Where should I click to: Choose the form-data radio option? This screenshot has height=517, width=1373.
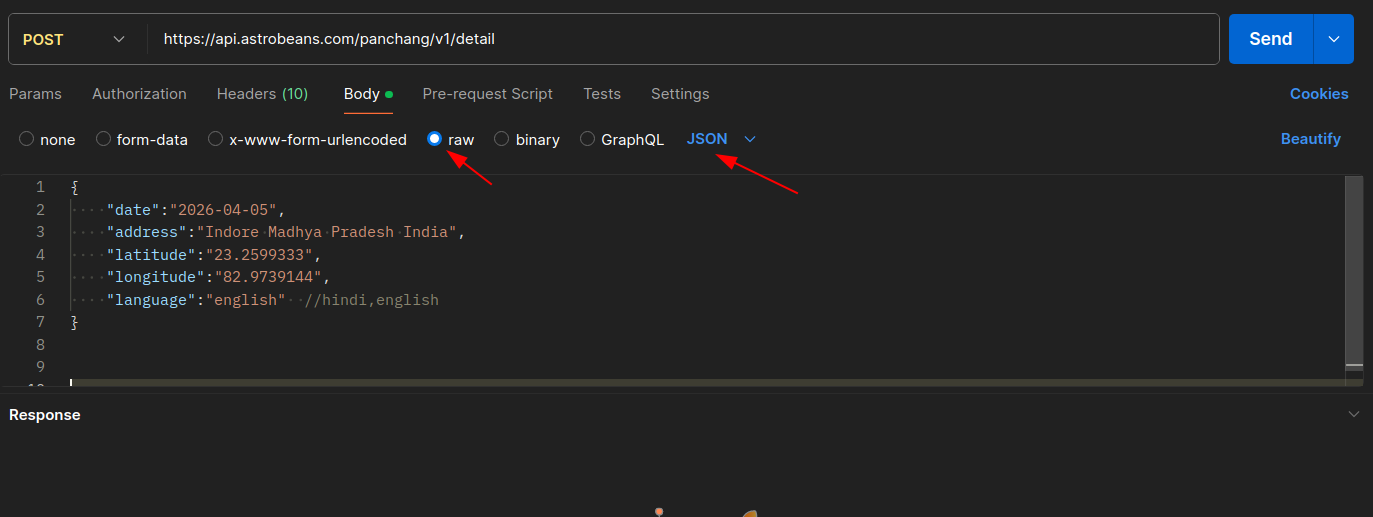pos(103,139)
